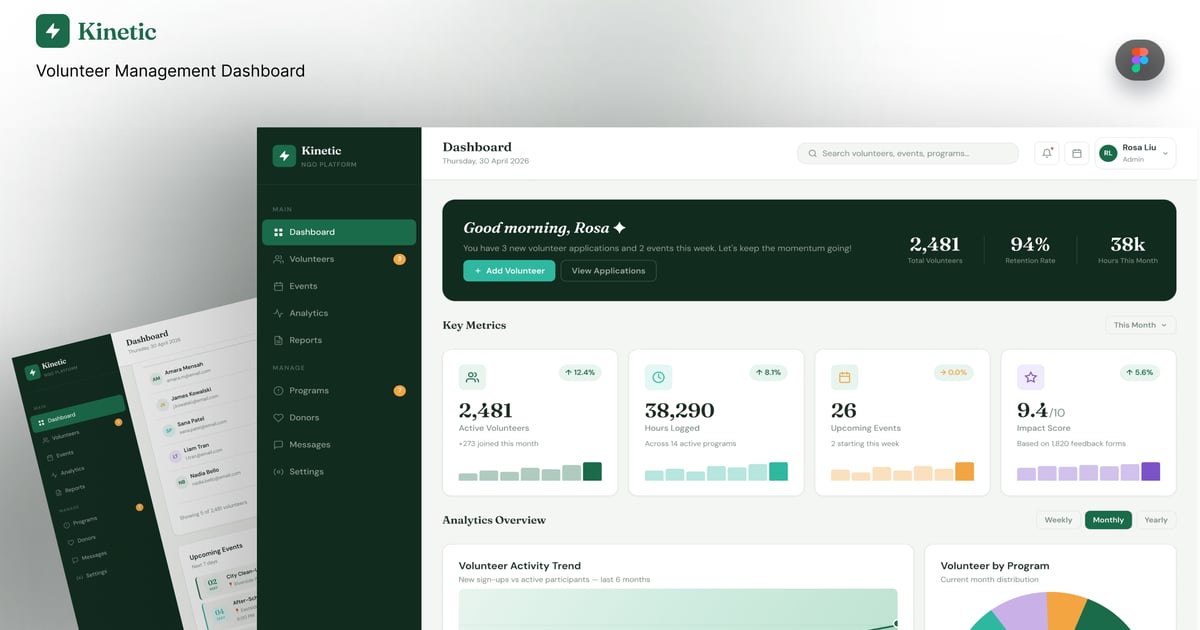
Task: Open Messages in the tilted window sidebar
Action: (x=93, y=556)
